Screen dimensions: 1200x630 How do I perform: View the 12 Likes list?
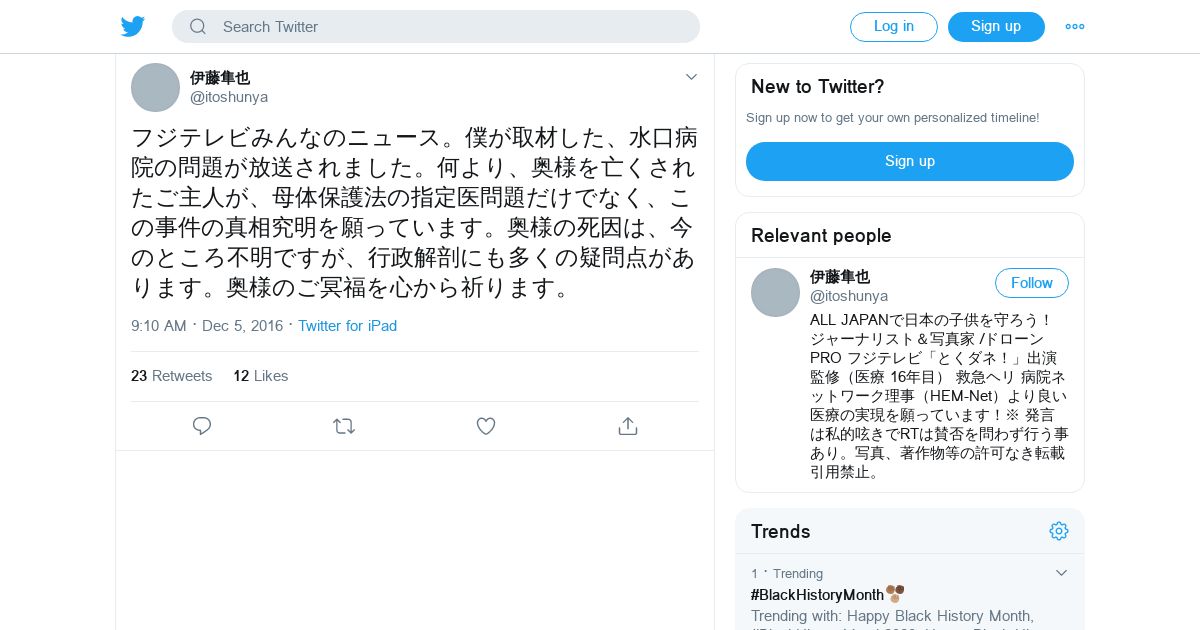click(x=261, y=376)
